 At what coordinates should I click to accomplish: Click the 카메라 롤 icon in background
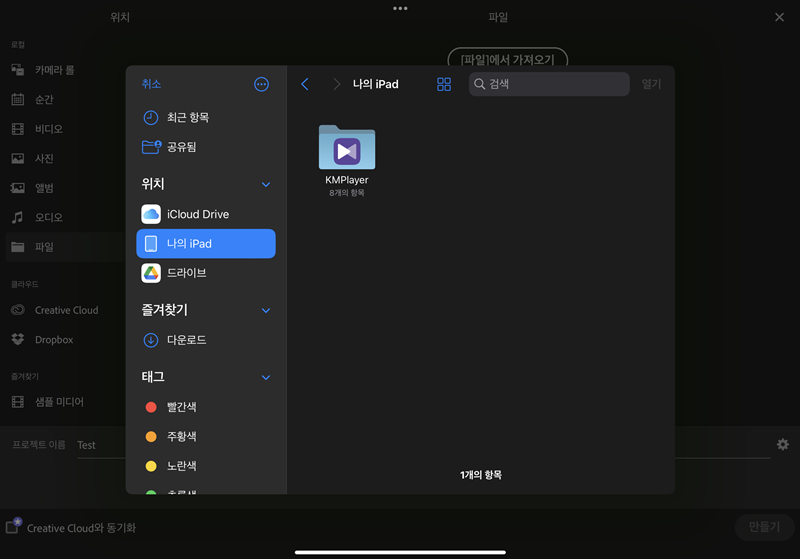point(18,70)
